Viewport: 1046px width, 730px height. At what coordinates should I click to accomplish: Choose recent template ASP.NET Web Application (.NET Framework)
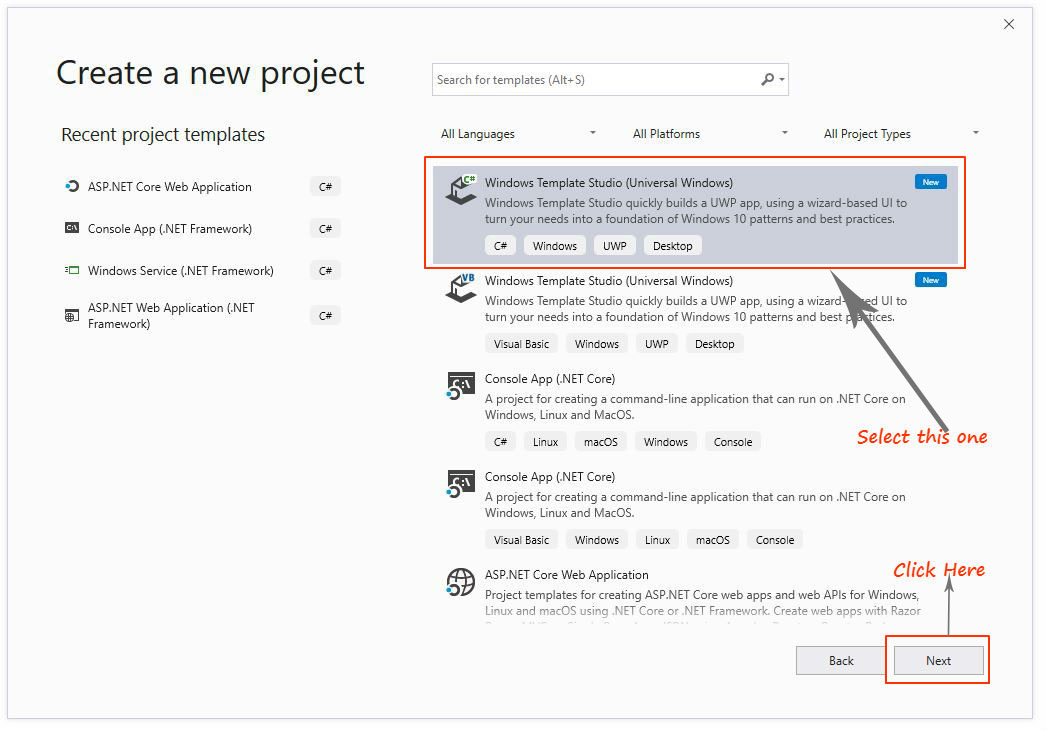171,316
